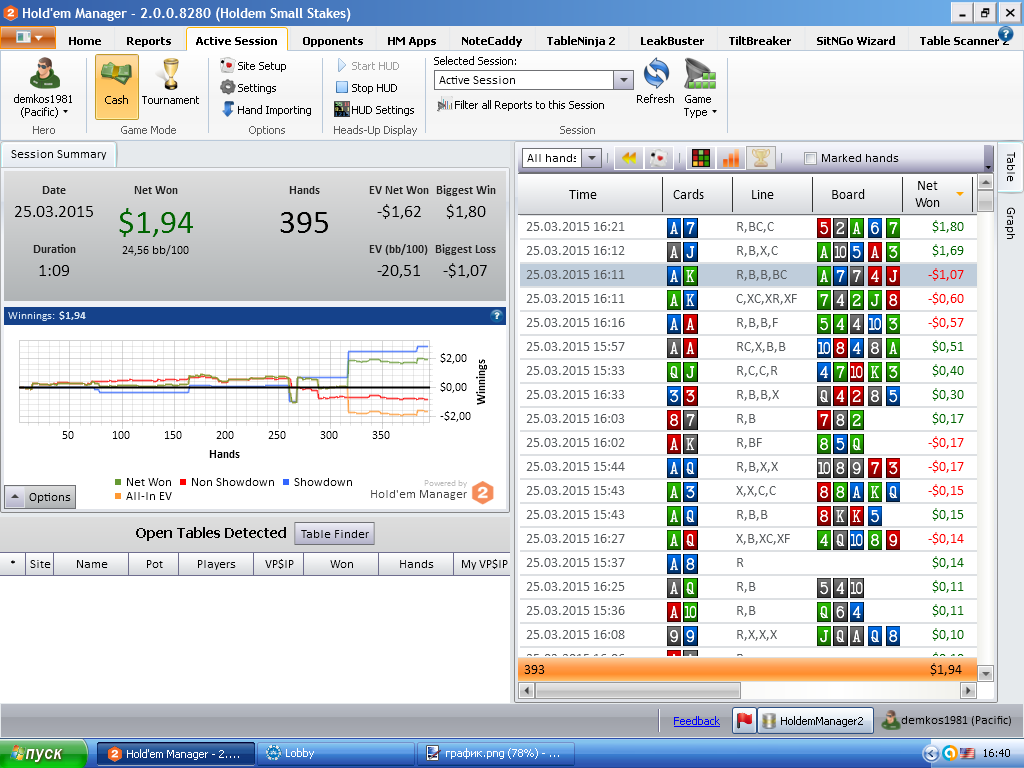Viewport: 1024px width, 768px height.
Task: Click the playing cards hand viewer icon
Action: 659,157
